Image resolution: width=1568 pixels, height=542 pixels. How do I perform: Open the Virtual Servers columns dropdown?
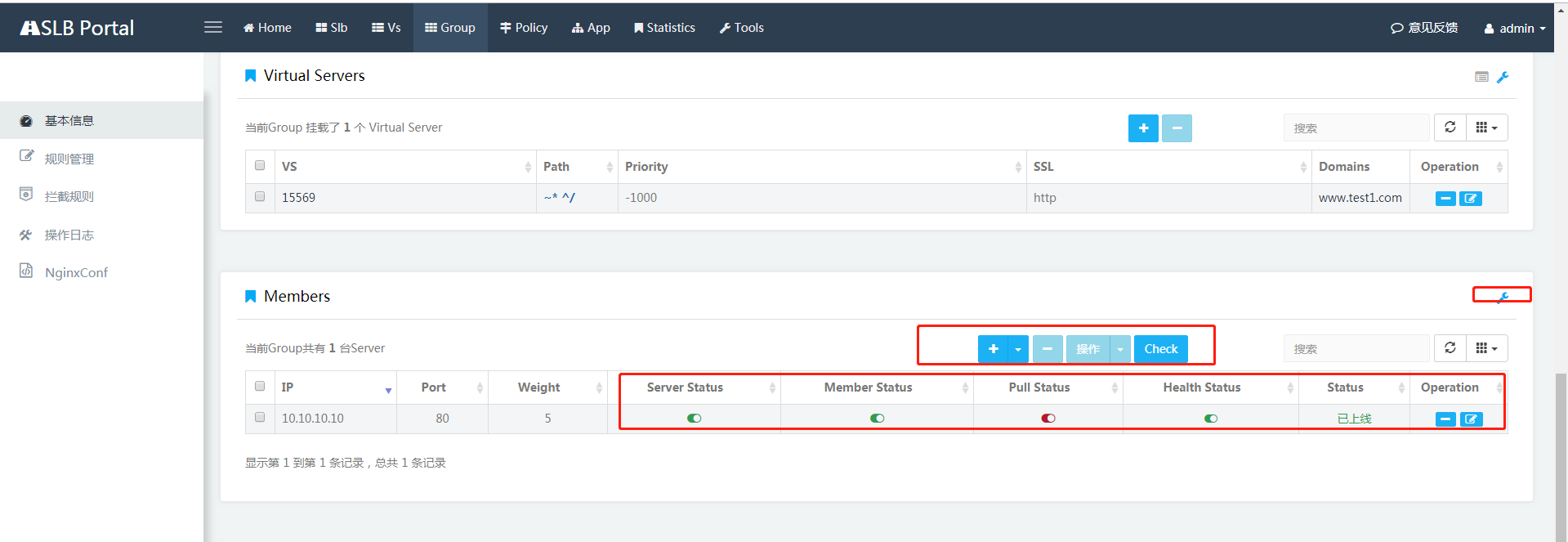click(1486, 128)
